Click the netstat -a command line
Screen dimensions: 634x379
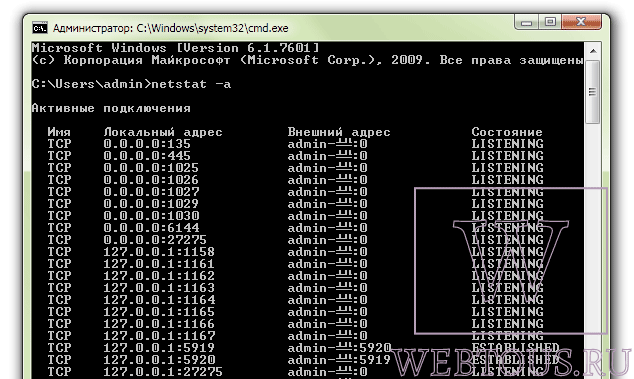[131, 84]
